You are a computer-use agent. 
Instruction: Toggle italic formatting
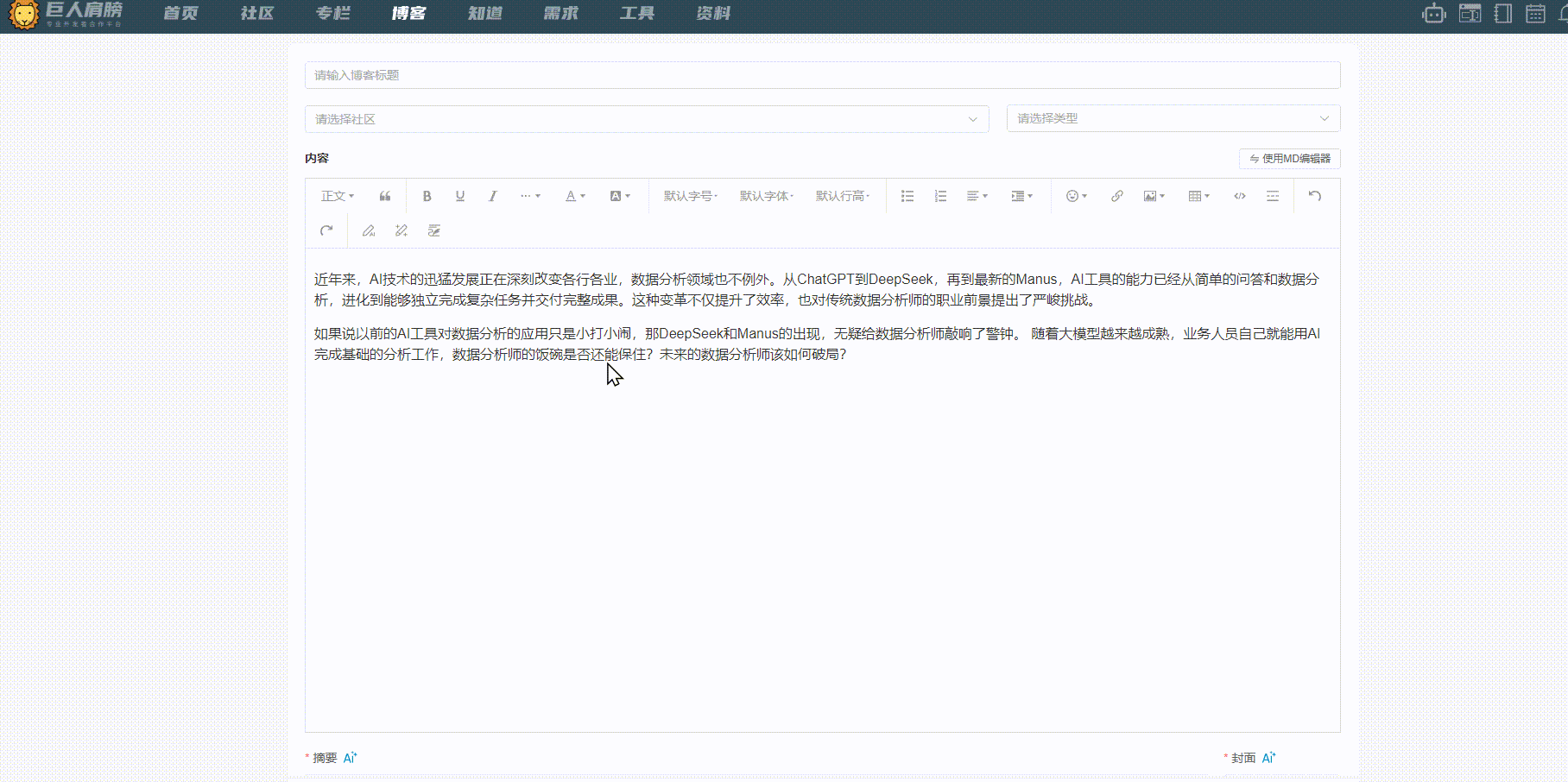click(x=493, y=196)
